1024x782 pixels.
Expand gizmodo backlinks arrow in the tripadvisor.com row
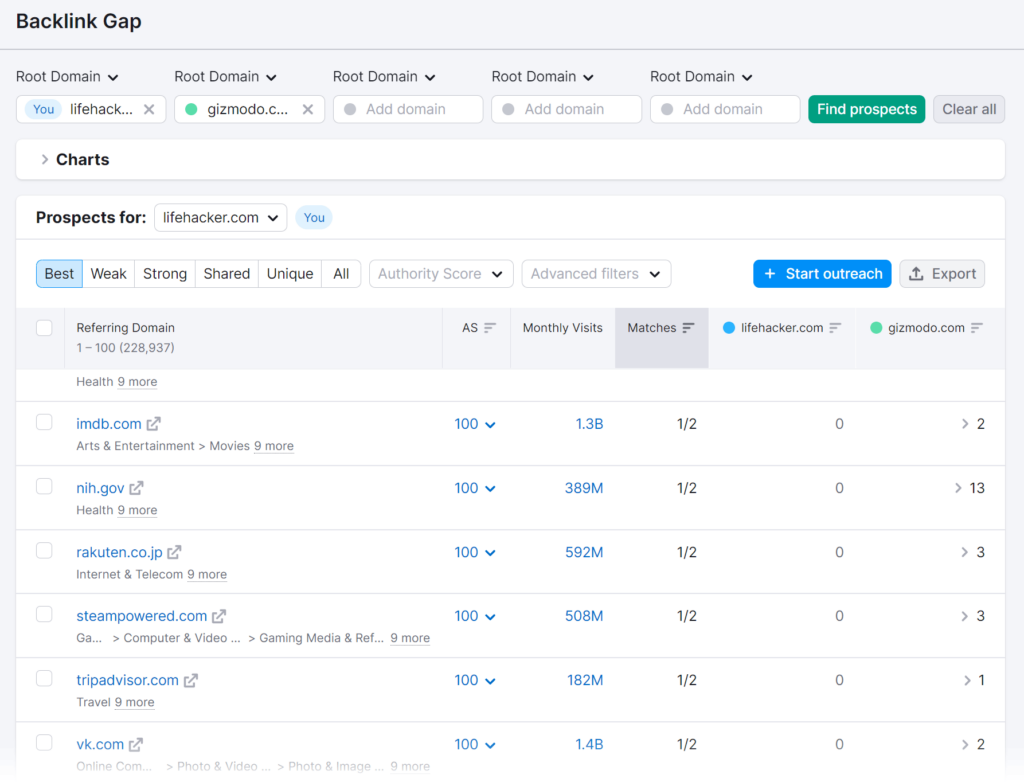tap(967, 680)
